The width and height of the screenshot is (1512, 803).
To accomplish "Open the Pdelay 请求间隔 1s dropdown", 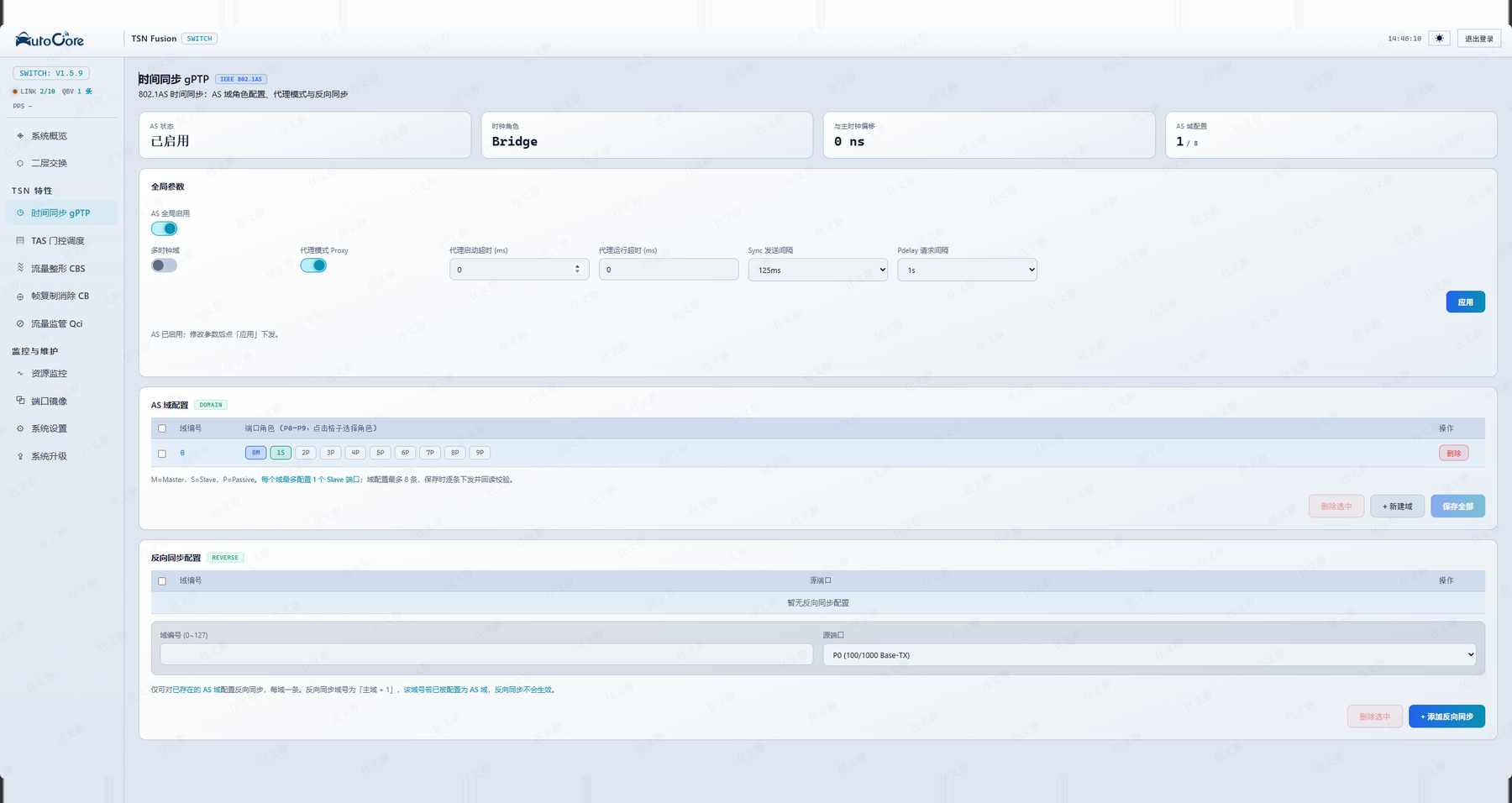I will click(967, 270).
